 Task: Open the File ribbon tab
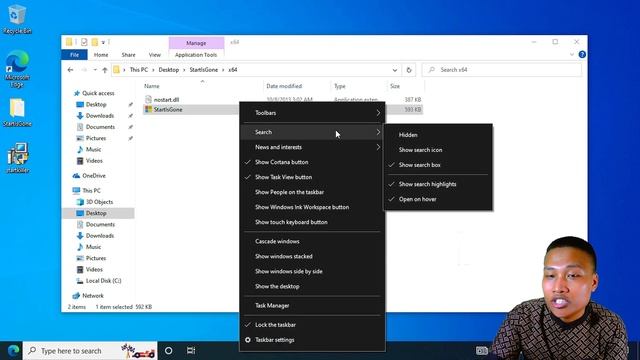tap(74, 55)
